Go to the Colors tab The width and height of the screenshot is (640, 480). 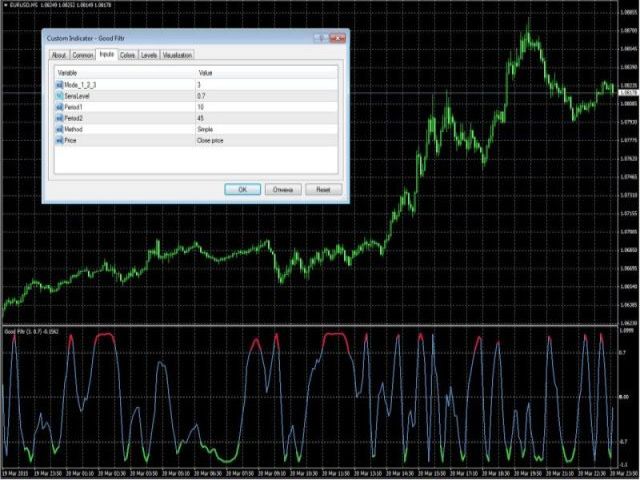(128, 56)
